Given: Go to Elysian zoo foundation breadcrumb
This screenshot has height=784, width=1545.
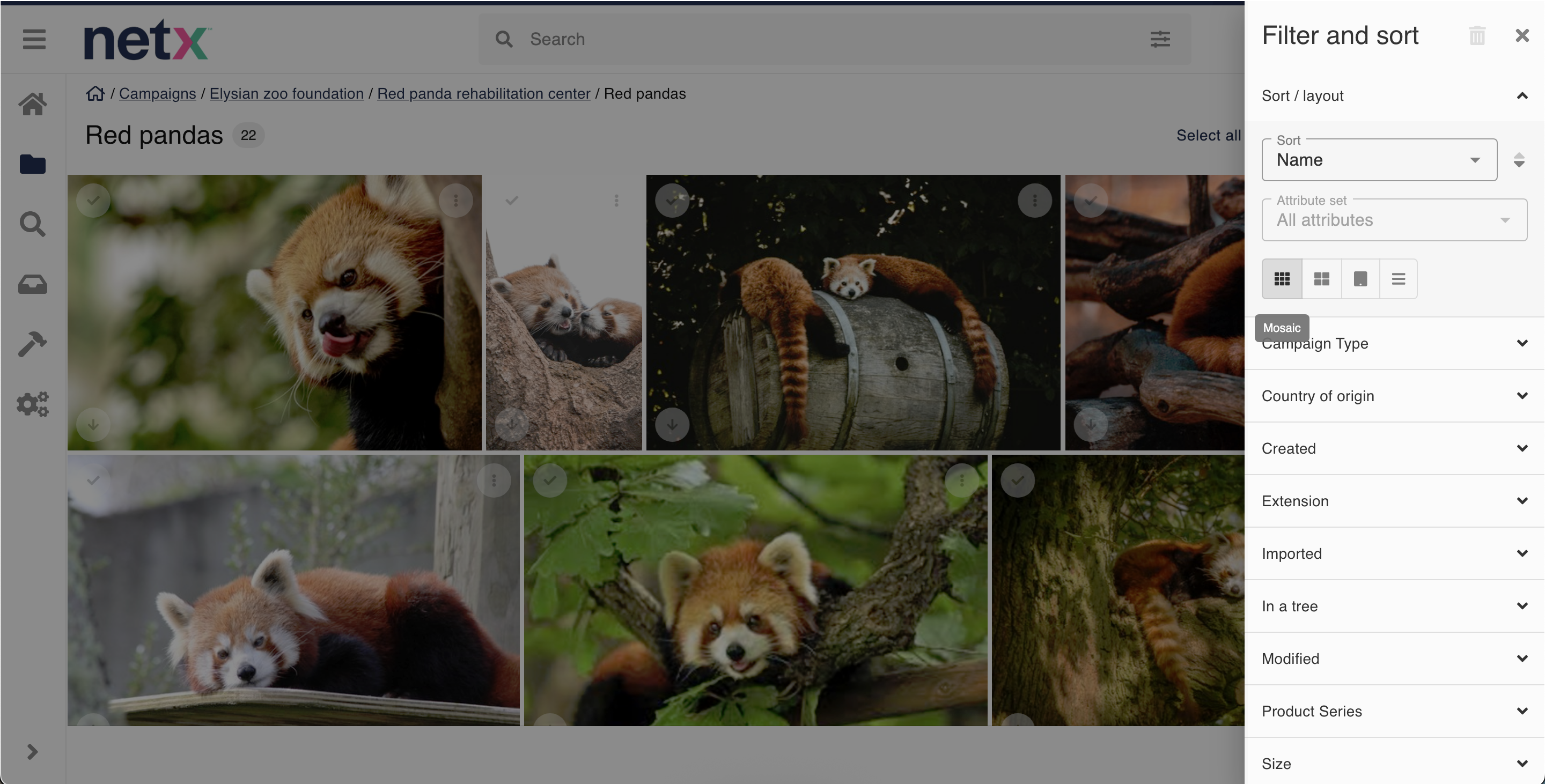Looking at the screenshot, I should (286, 93).
